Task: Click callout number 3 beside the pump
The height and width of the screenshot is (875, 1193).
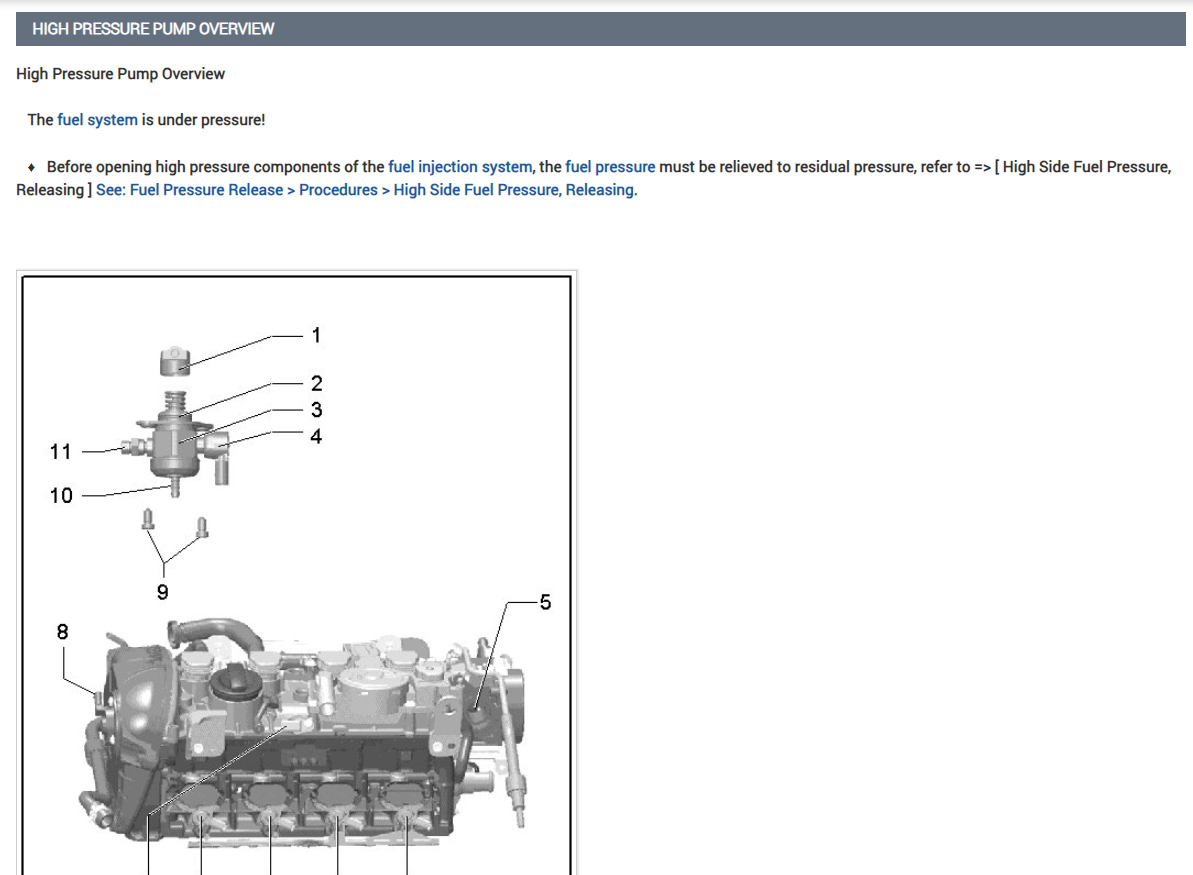Action: click(x=317, y=409)
